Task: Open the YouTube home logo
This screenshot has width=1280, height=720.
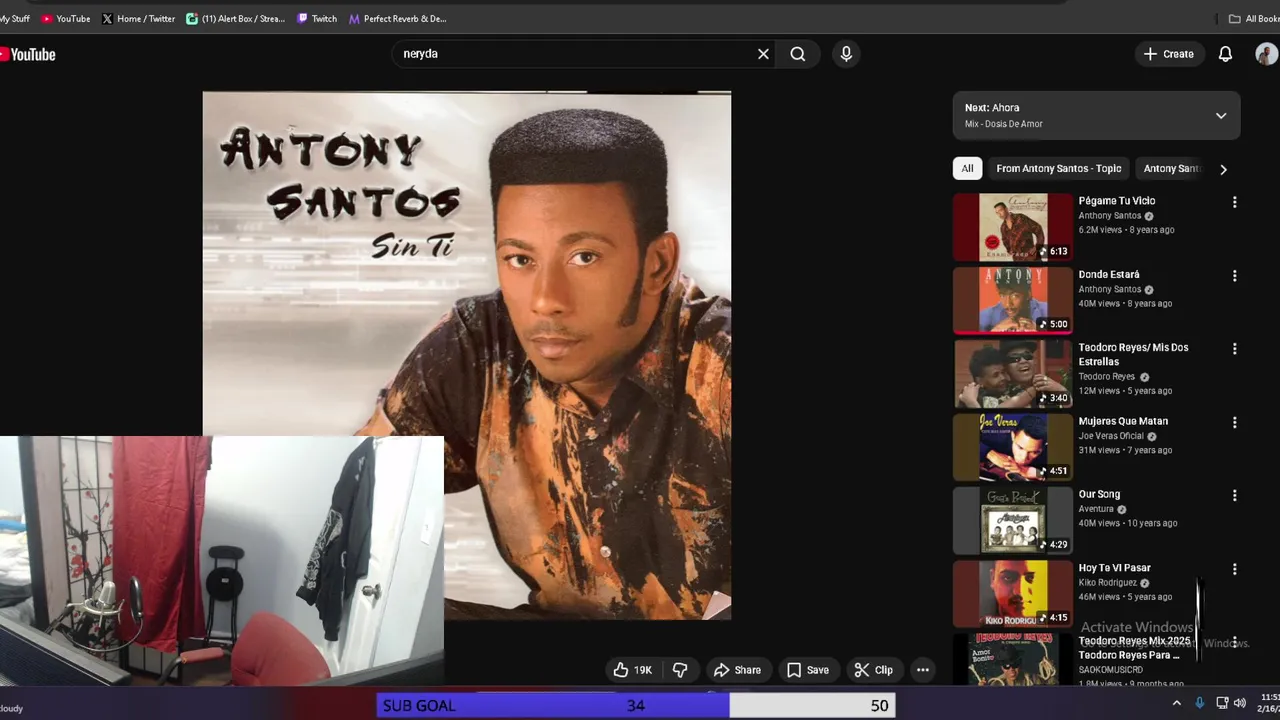Action: tap(28, 54)
